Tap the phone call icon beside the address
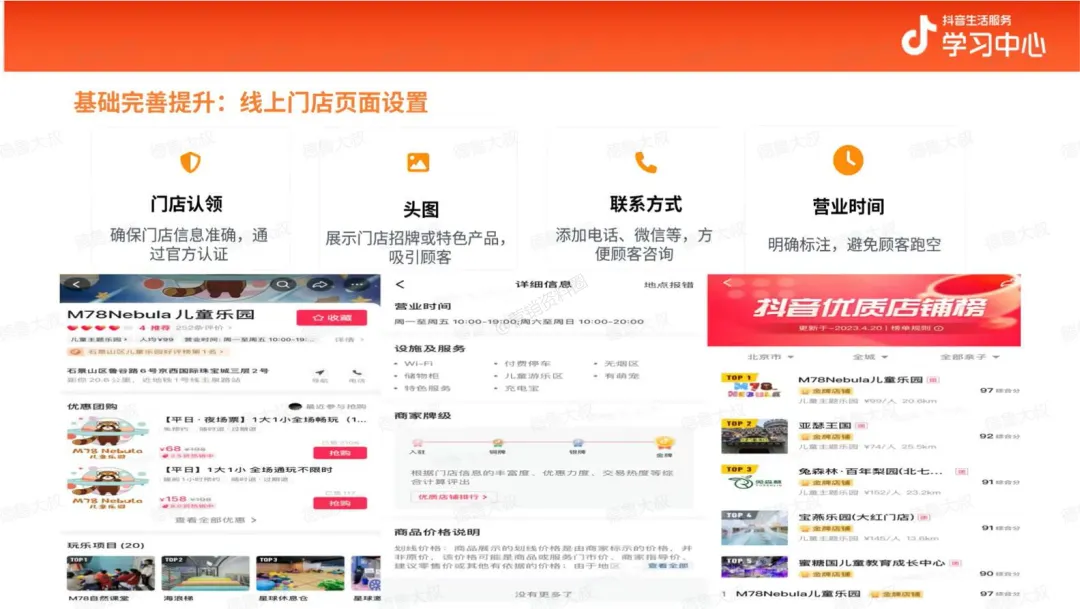The width and height of the screenshot is (1080, 609). click(x=356, y=374)
